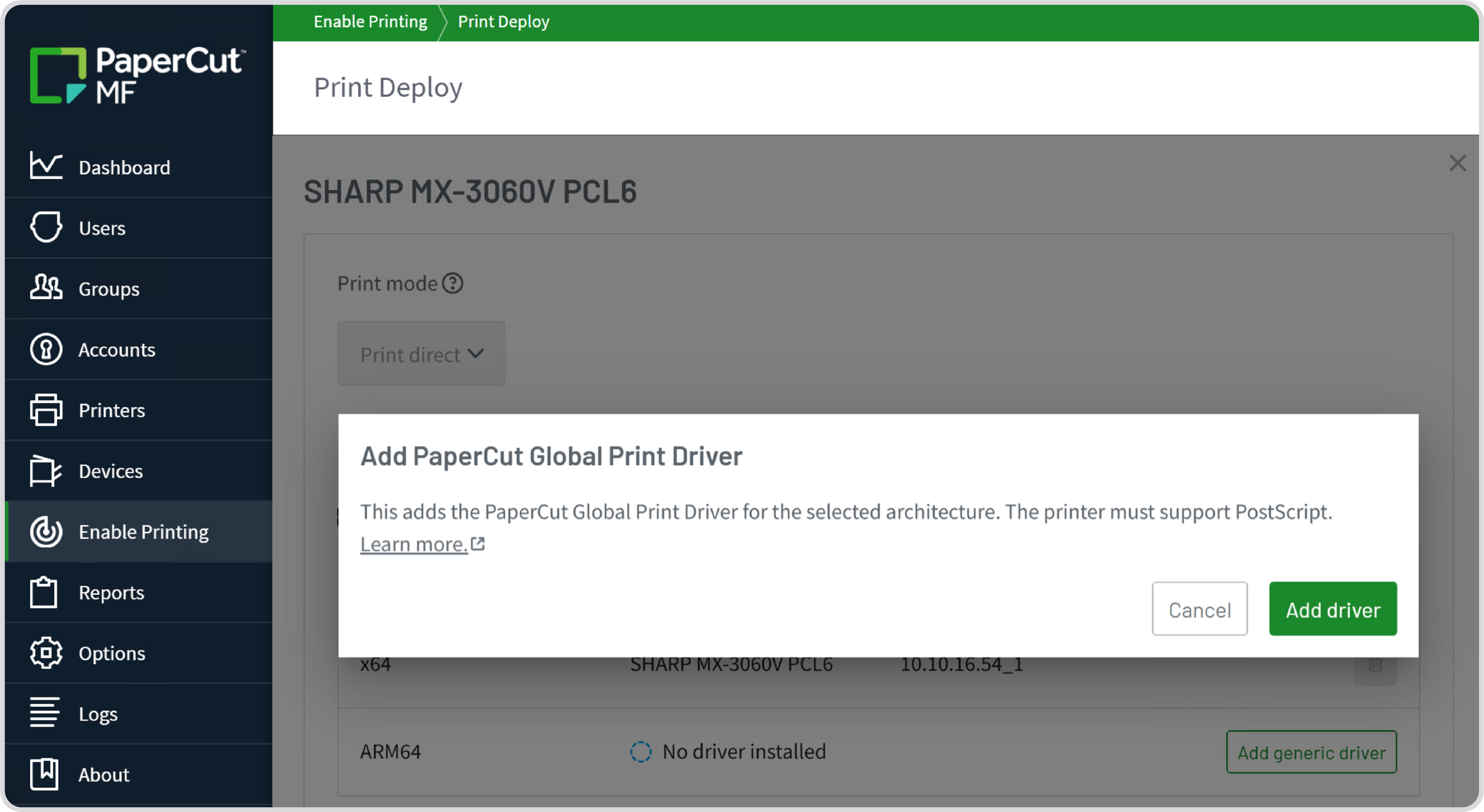Open the Groups section
Screen dimensions: 1484x812
(x=138, y=288)
